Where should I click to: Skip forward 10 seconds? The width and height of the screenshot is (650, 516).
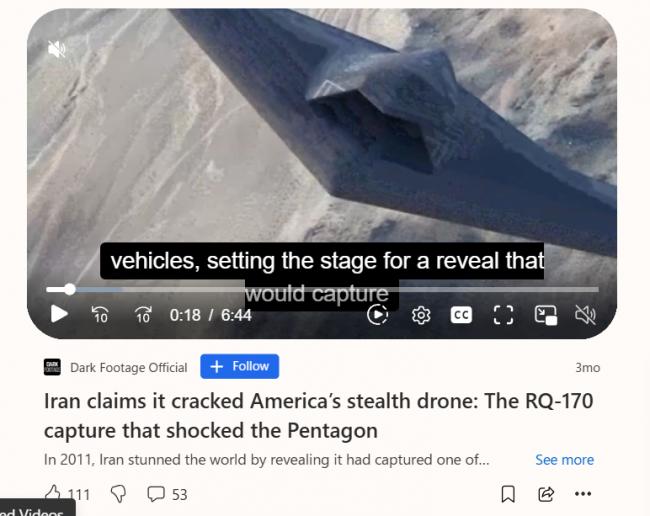pos(143,315)
